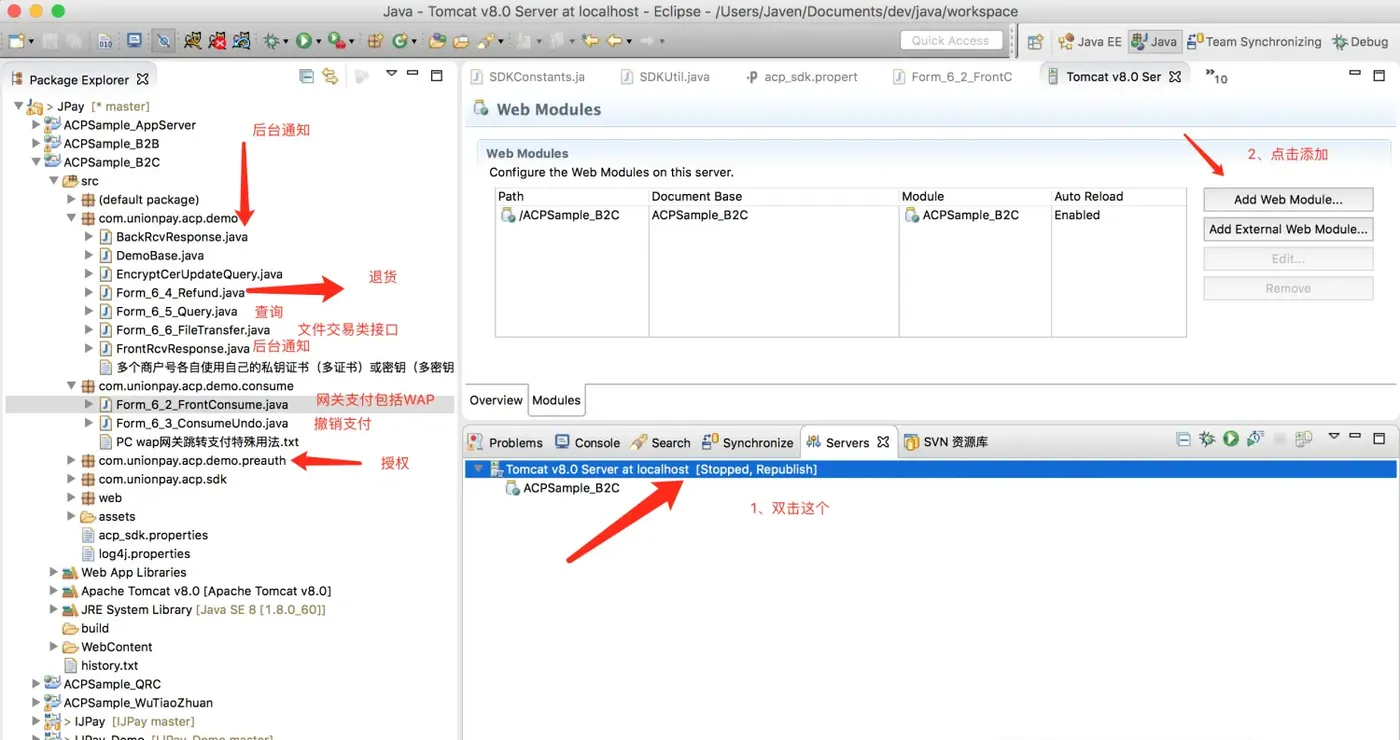Click the Restart Tomcat cat icon

click(x=242, y=41)
